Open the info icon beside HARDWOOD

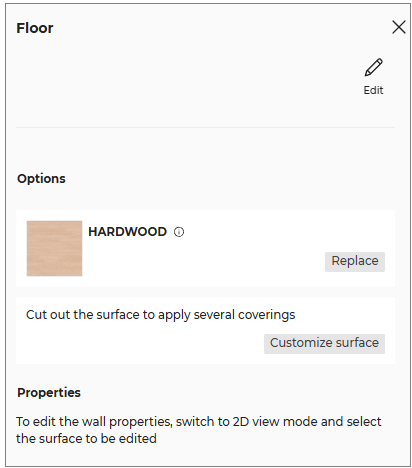[x=179, y=232]
